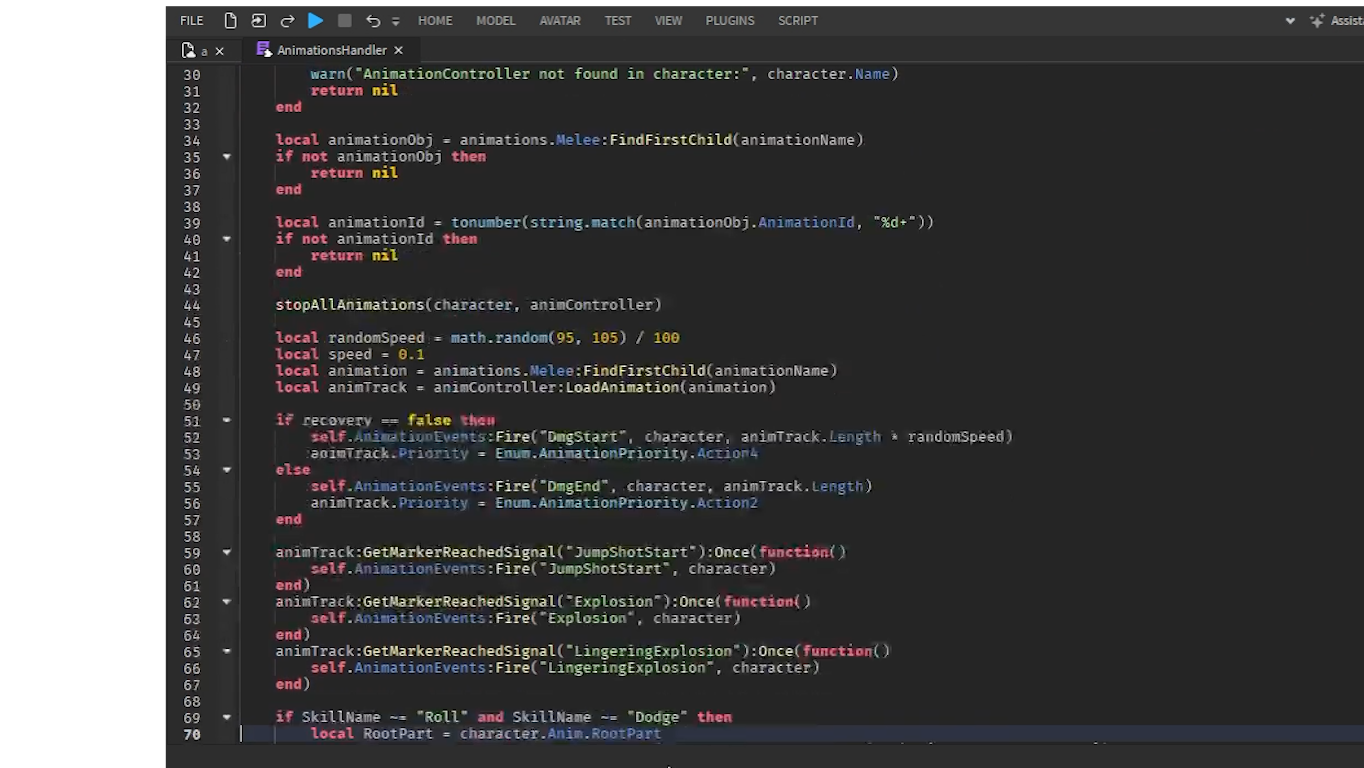Viewport: 1364px width, 768px height.
Task: Switch to the TEST ribbon tab
Action: (x=618, y=20)
